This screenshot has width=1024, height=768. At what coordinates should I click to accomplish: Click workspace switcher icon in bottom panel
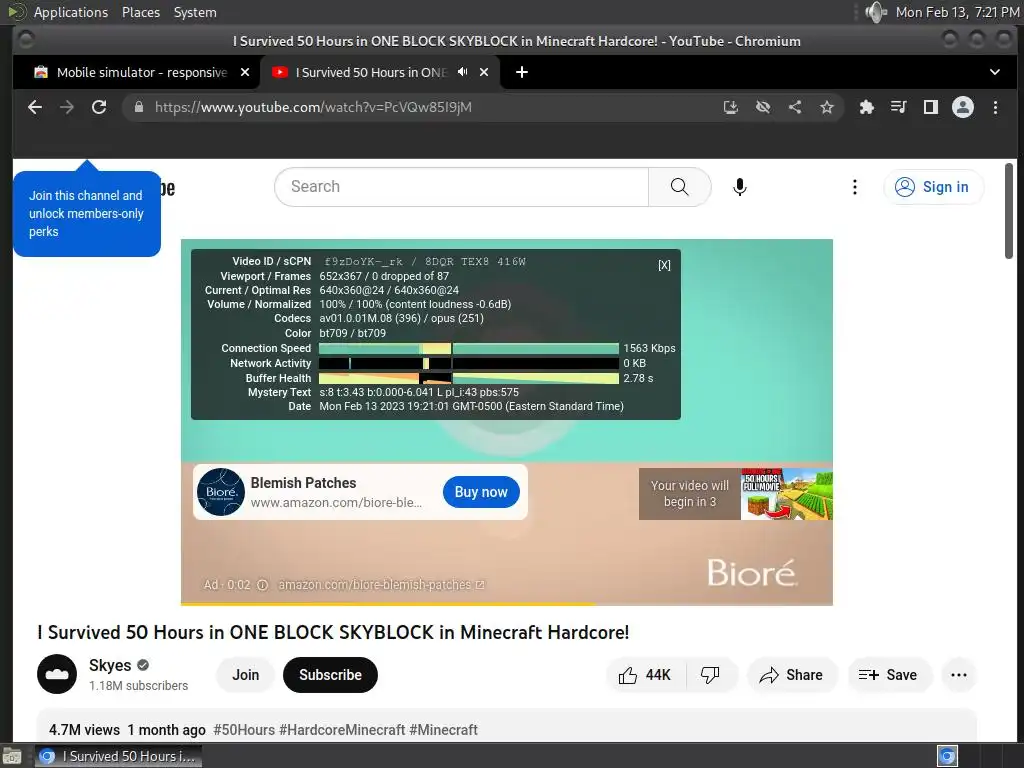[947, 756]
